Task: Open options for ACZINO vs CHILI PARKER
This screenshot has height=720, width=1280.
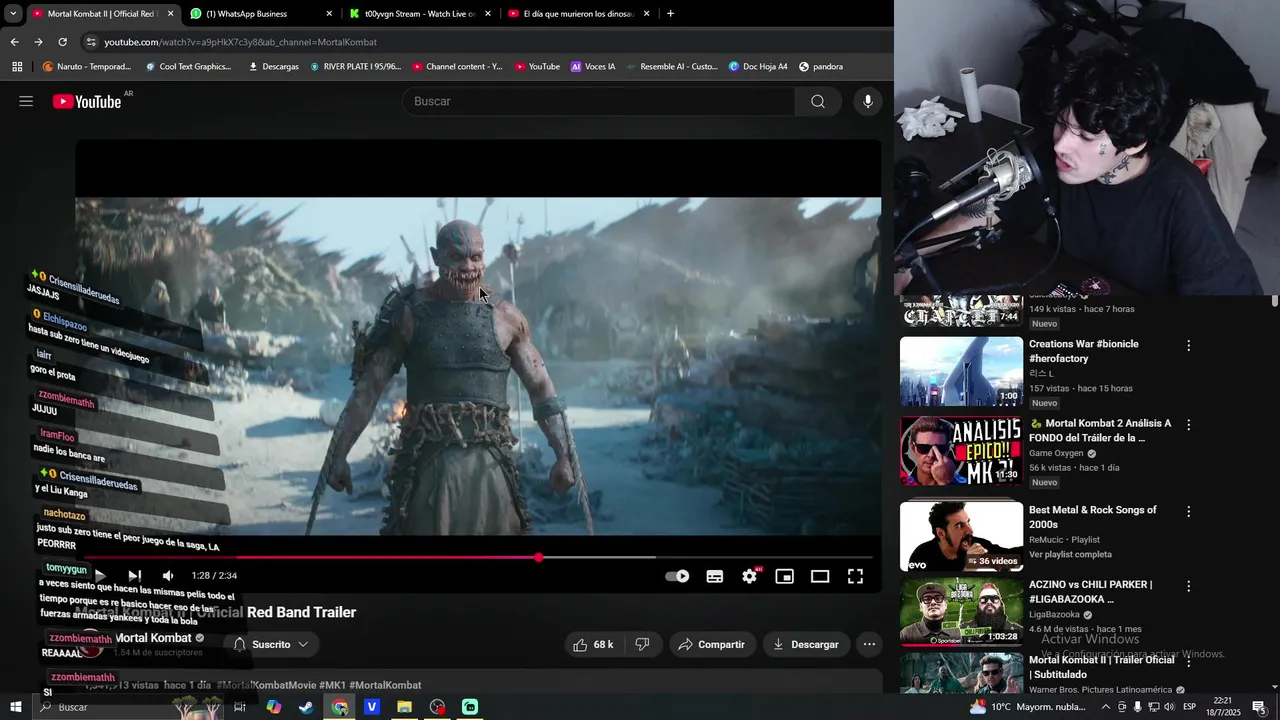Action: click(1188, 587)
